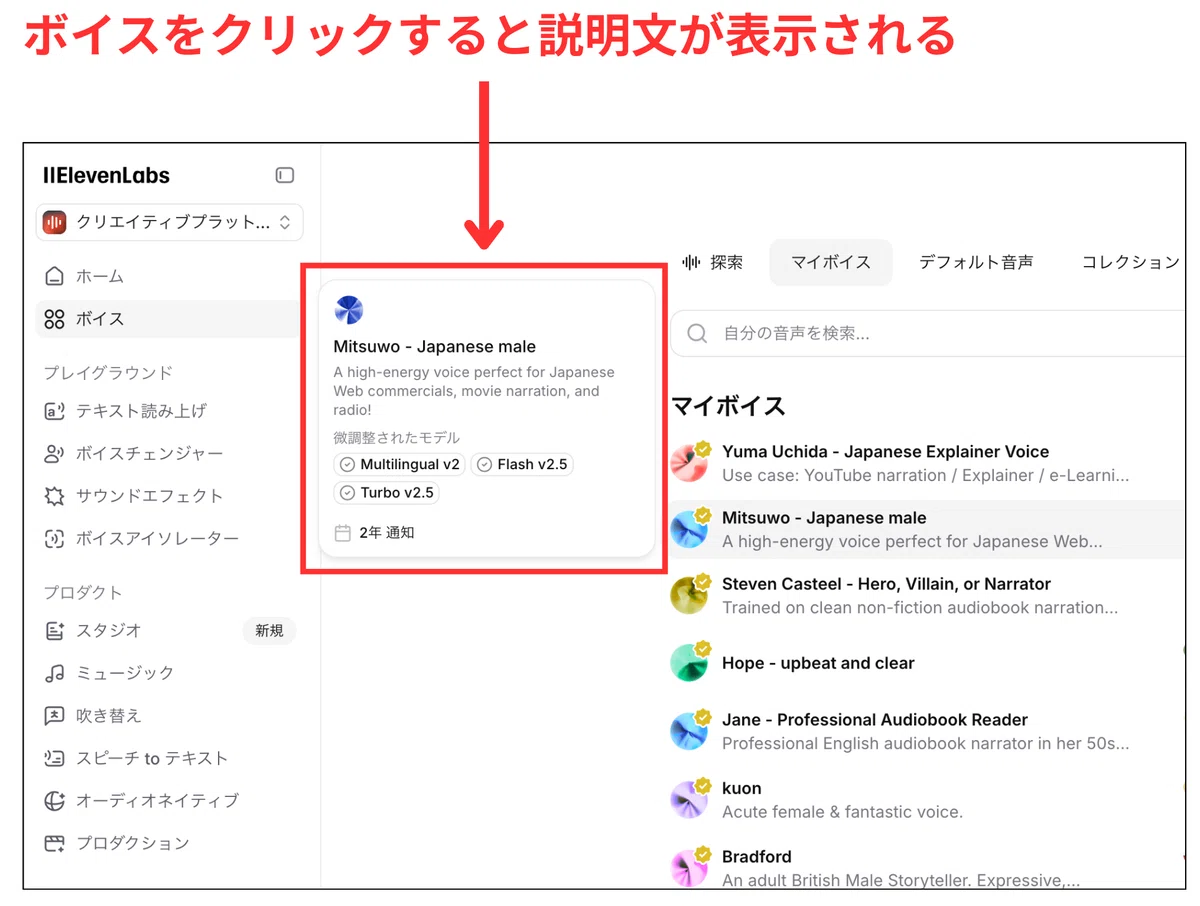Collapse the sidebar with the panel icon
1200x906 pixels.
point(285,176)
